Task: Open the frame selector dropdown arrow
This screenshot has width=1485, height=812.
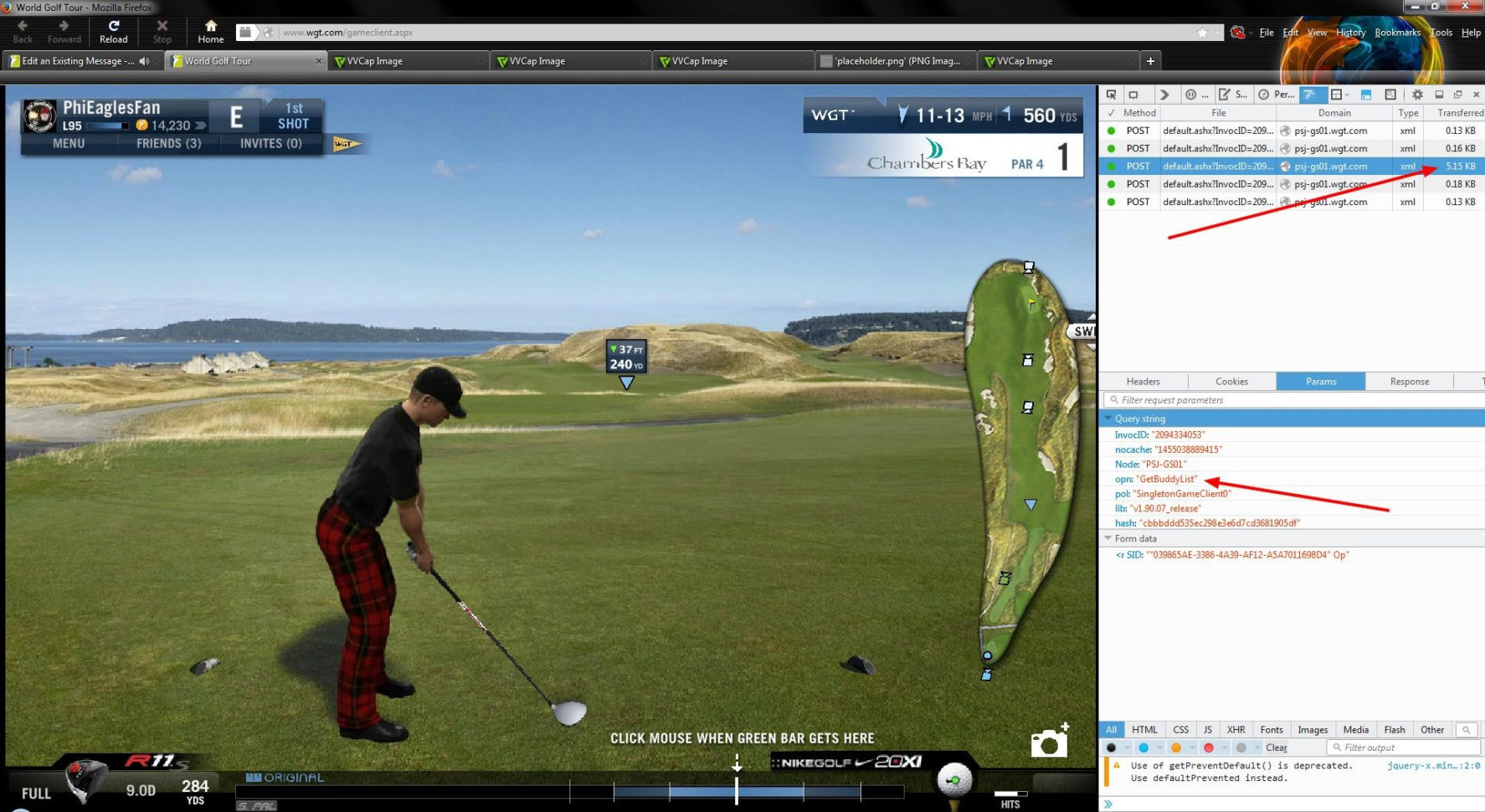Action: point(1348,95)
